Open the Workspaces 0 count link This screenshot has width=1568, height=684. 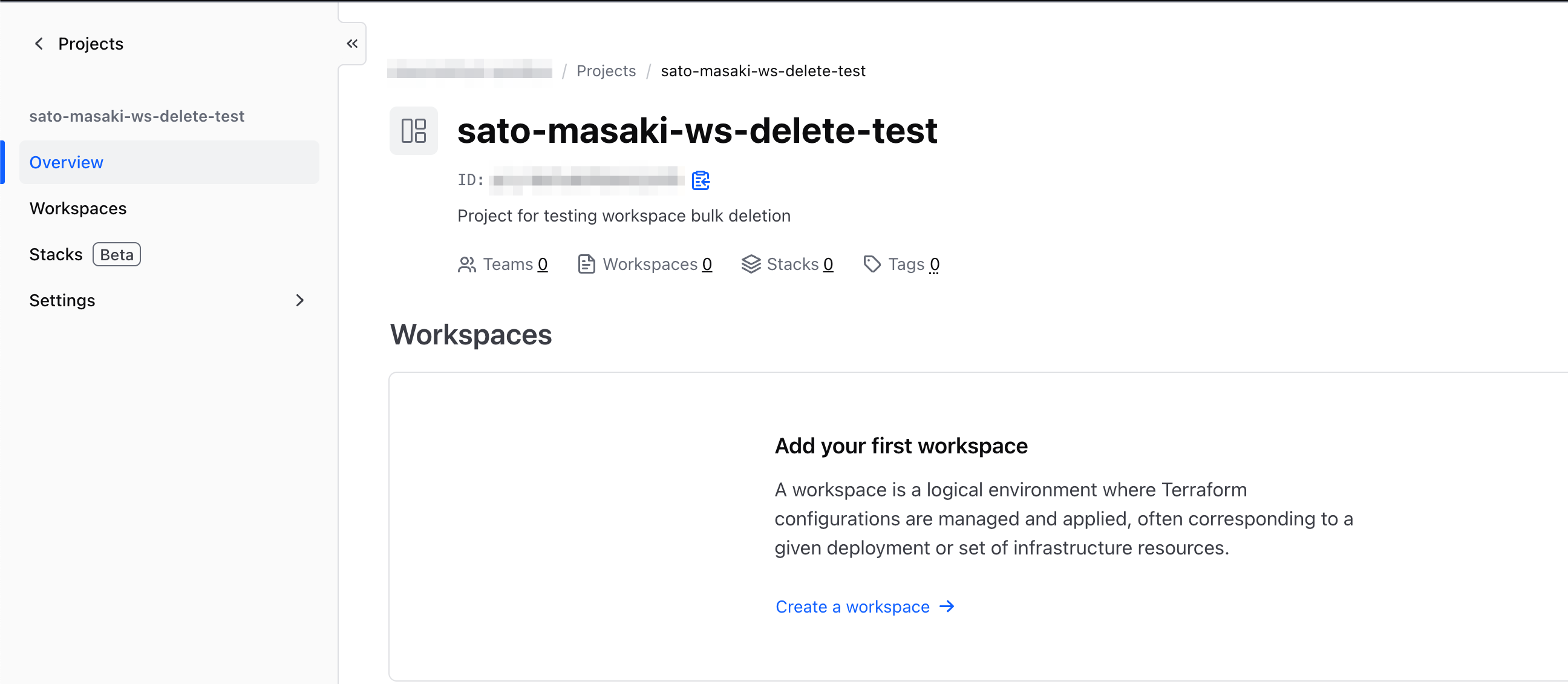coord(707,265)
